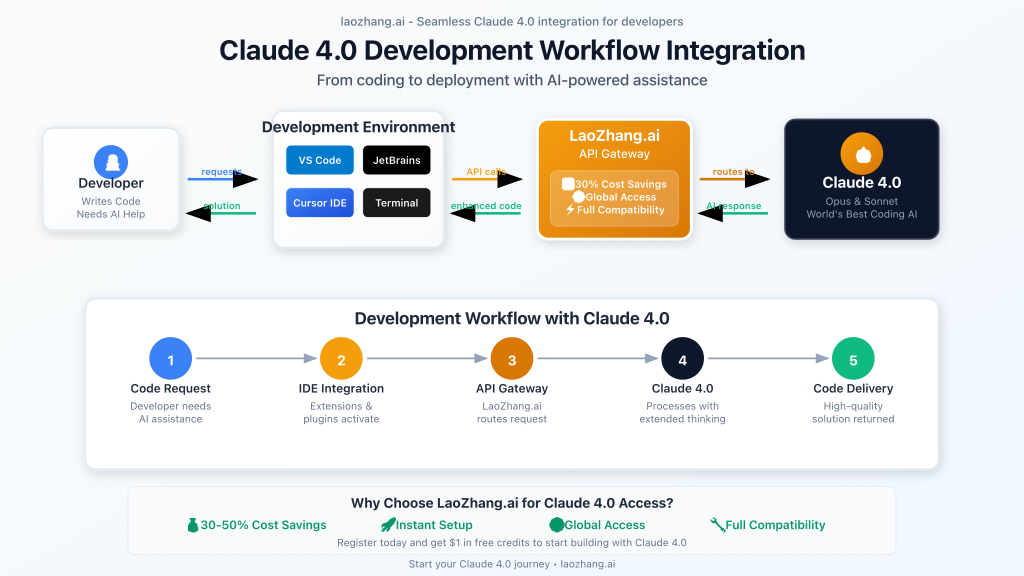Click the blue Developer avatar icon

111,162
